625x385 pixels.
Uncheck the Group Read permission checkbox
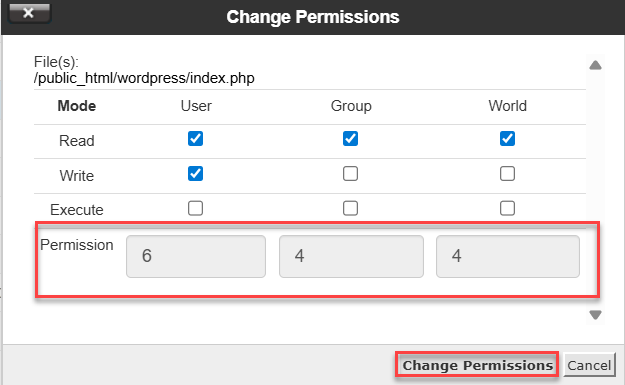[x=350, y=139]
